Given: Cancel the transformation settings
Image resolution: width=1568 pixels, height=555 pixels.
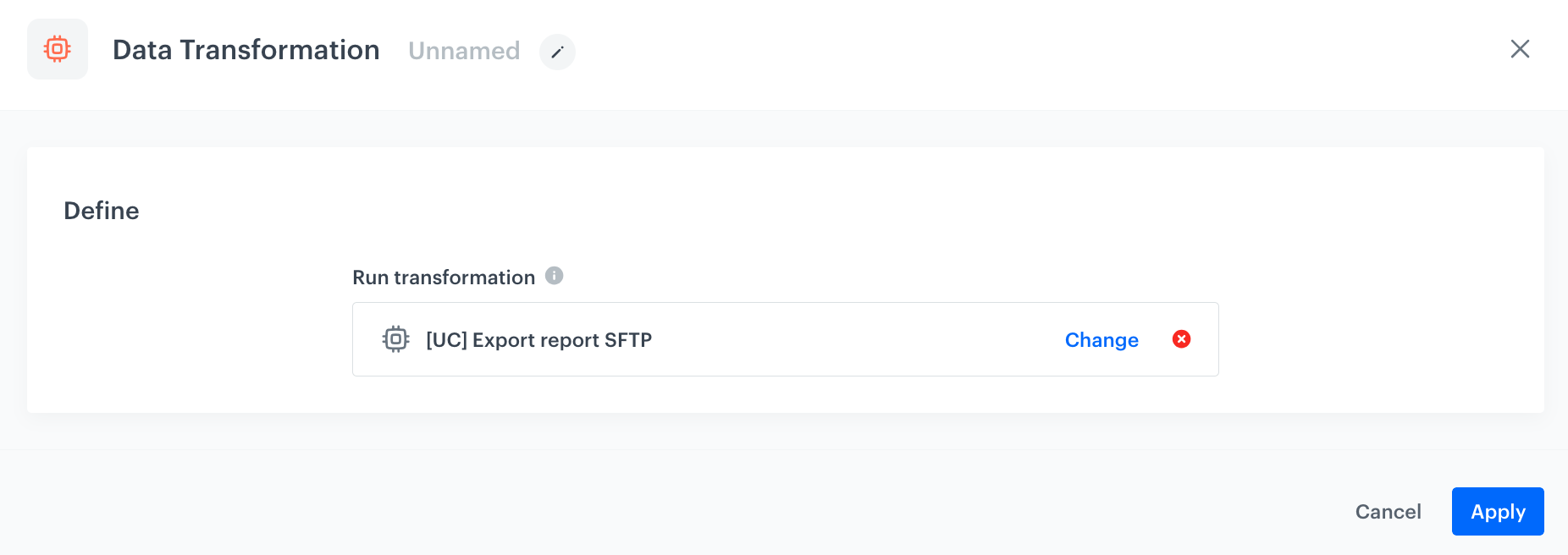Looking at the screenshot, I should [1388, 512].
